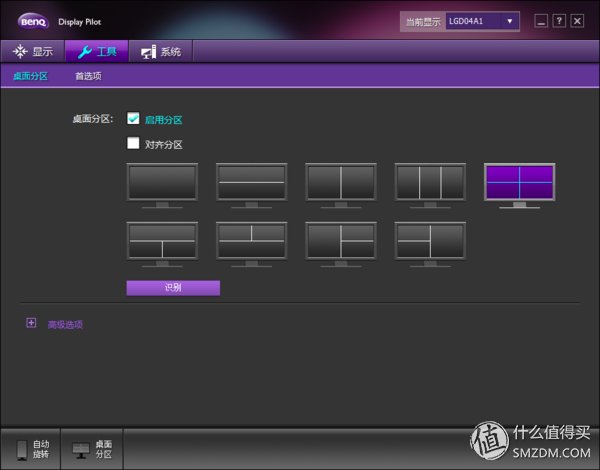Pick the three-column partition layout
The height and width of the screenshot is (470, 600).
click(429, 183)
